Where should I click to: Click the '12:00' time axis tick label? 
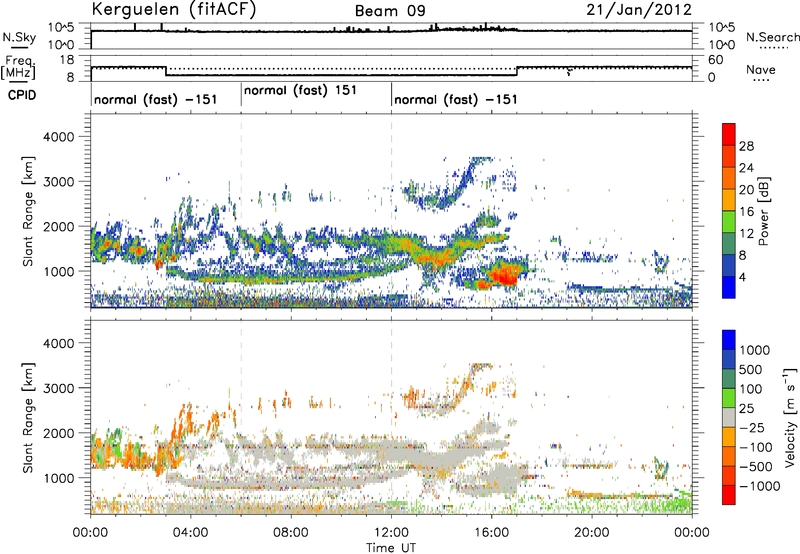(391, 533)
